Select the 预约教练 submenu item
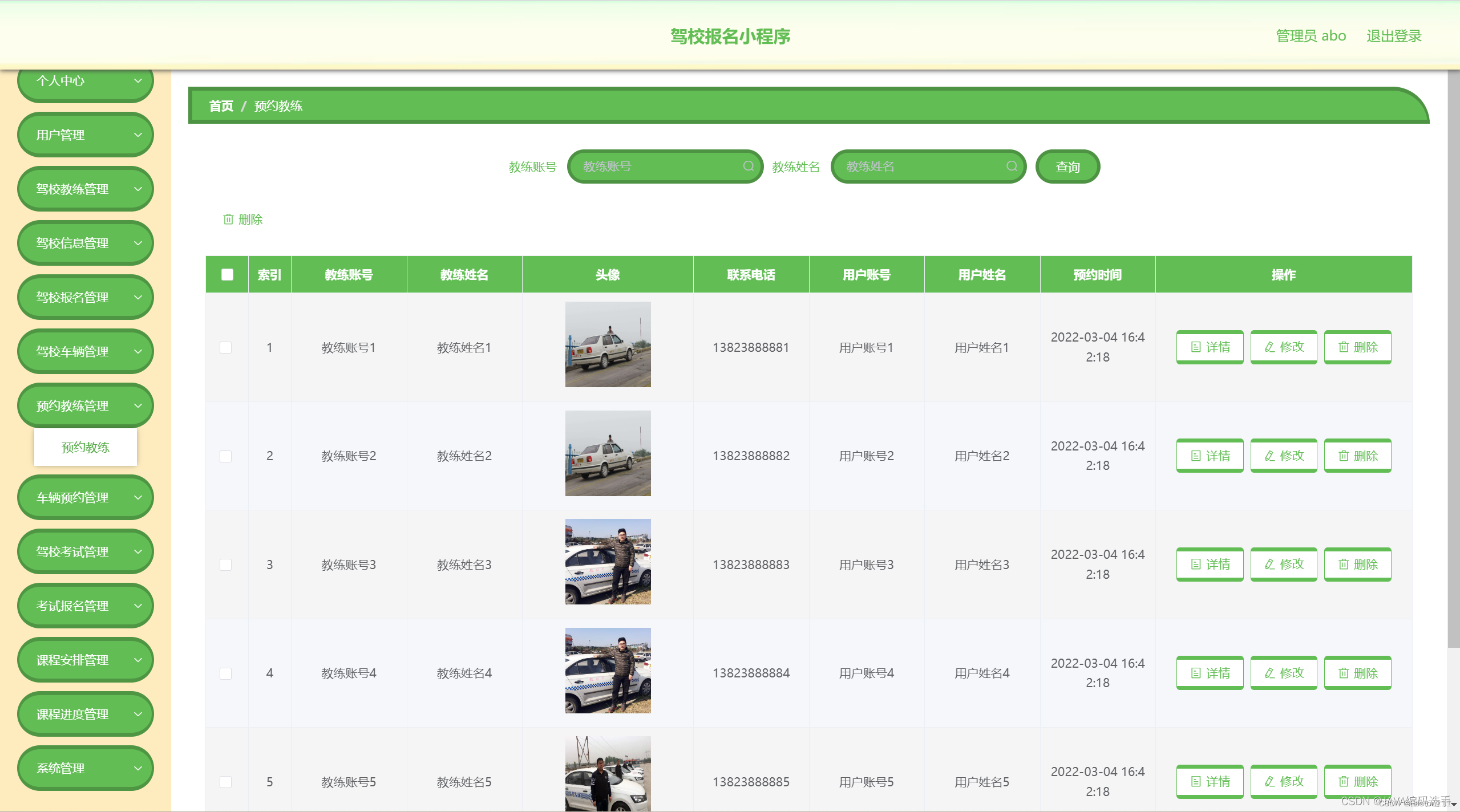Viewport: 1460px width, 812px height. pos(86,447)
